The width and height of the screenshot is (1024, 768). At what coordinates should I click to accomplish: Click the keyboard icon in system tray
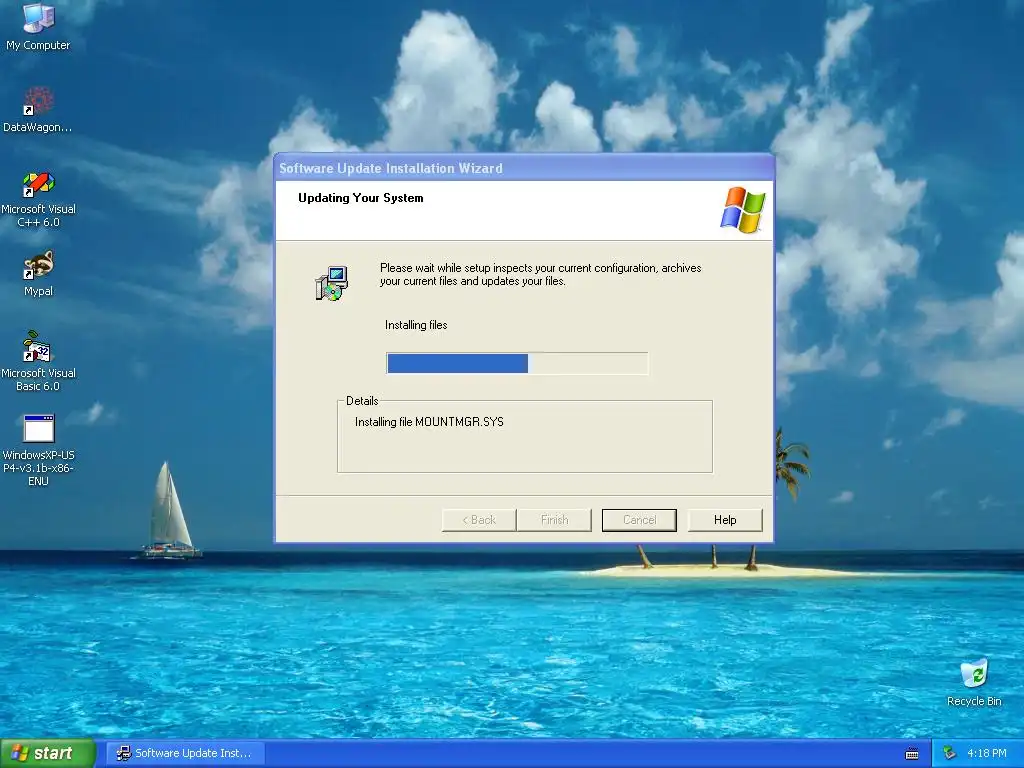point(912,754)
